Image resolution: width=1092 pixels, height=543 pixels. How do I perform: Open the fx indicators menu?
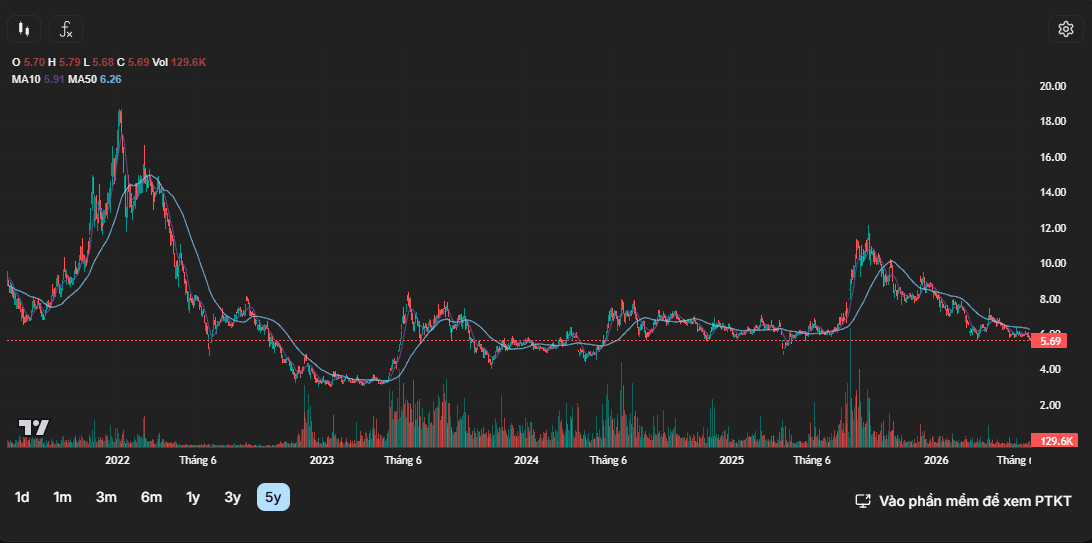pos(66,29)
